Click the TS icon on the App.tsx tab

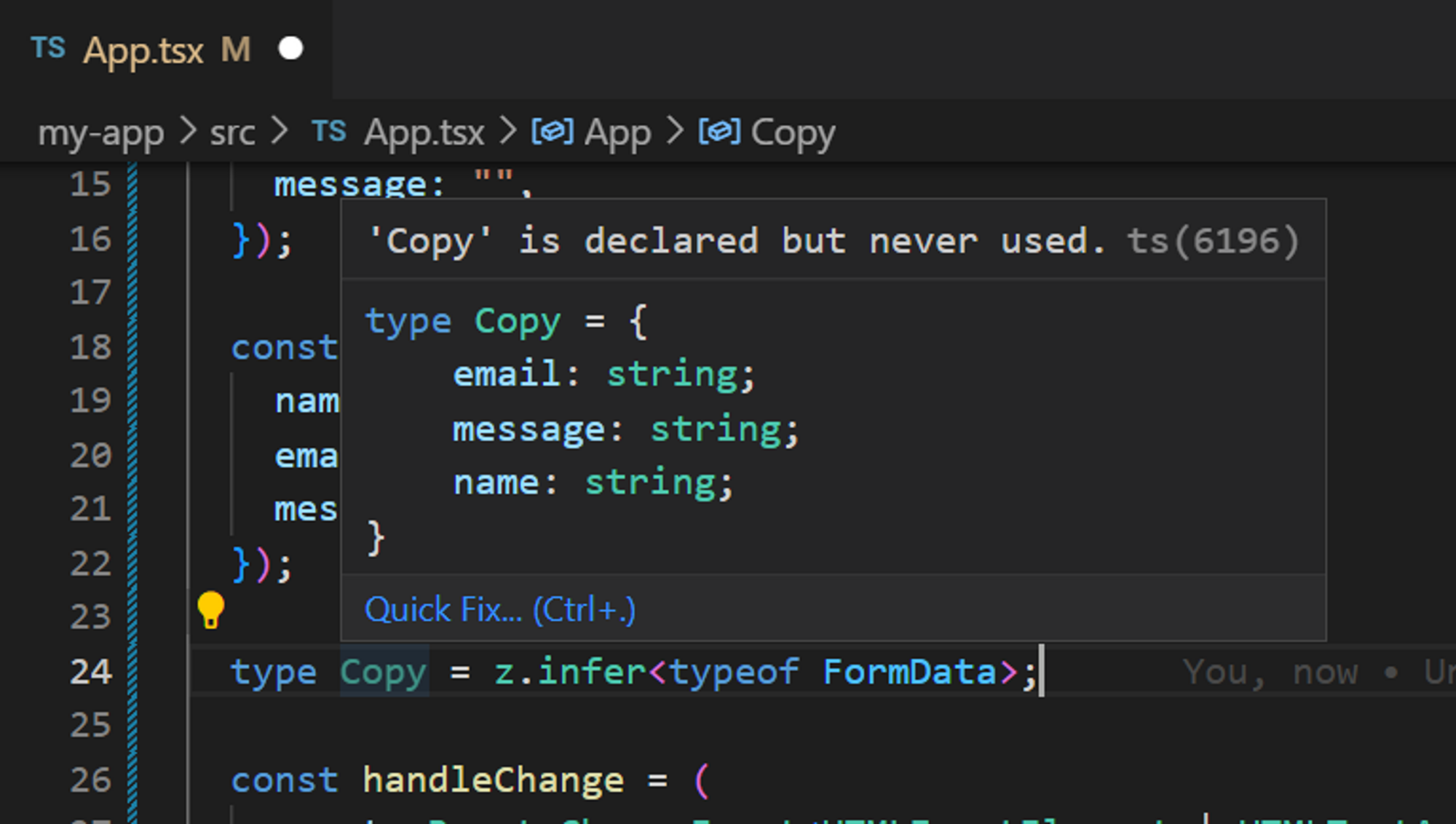[49, 48]
